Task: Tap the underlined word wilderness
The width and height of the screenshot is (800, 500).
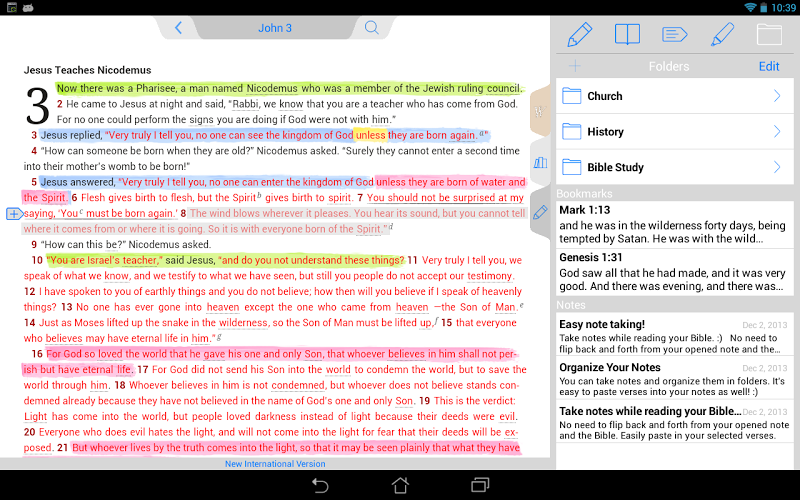Action: click(x=243, y=323)
